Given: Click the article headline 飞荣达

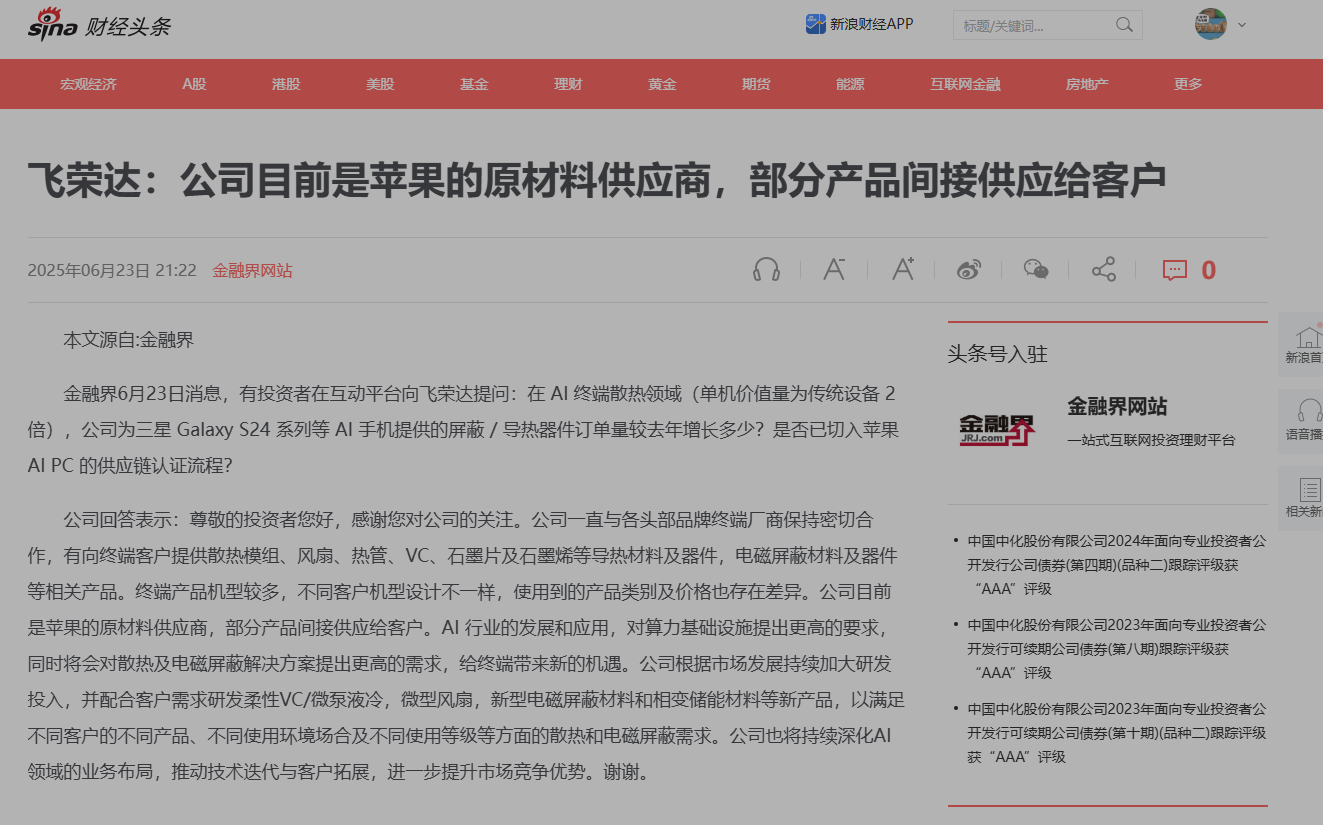Looking at the screenshot, I should tap(597, 179).
